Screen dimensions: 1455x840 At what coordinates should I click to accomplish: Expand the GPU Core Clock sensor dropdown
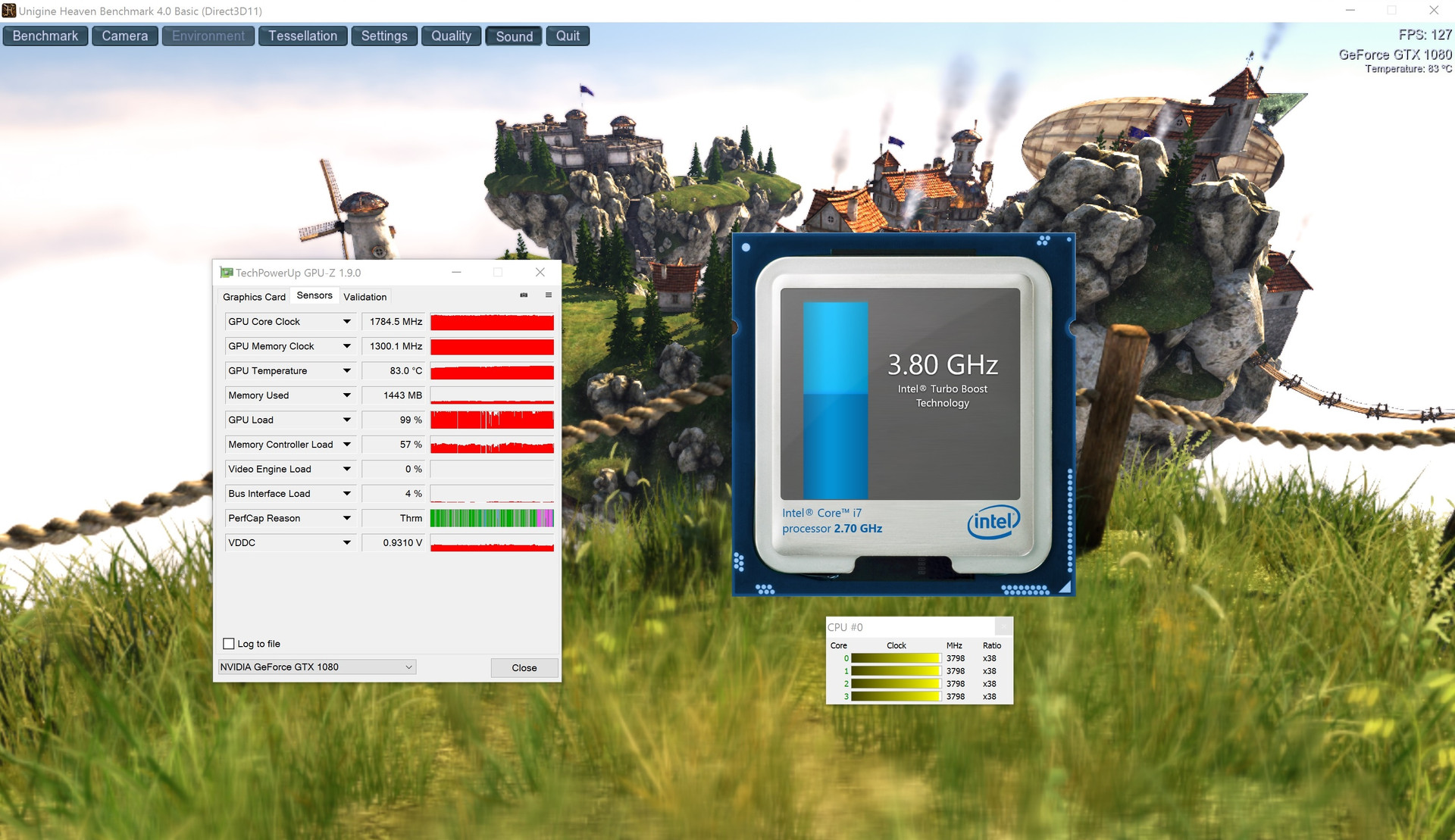pos(347,322)
